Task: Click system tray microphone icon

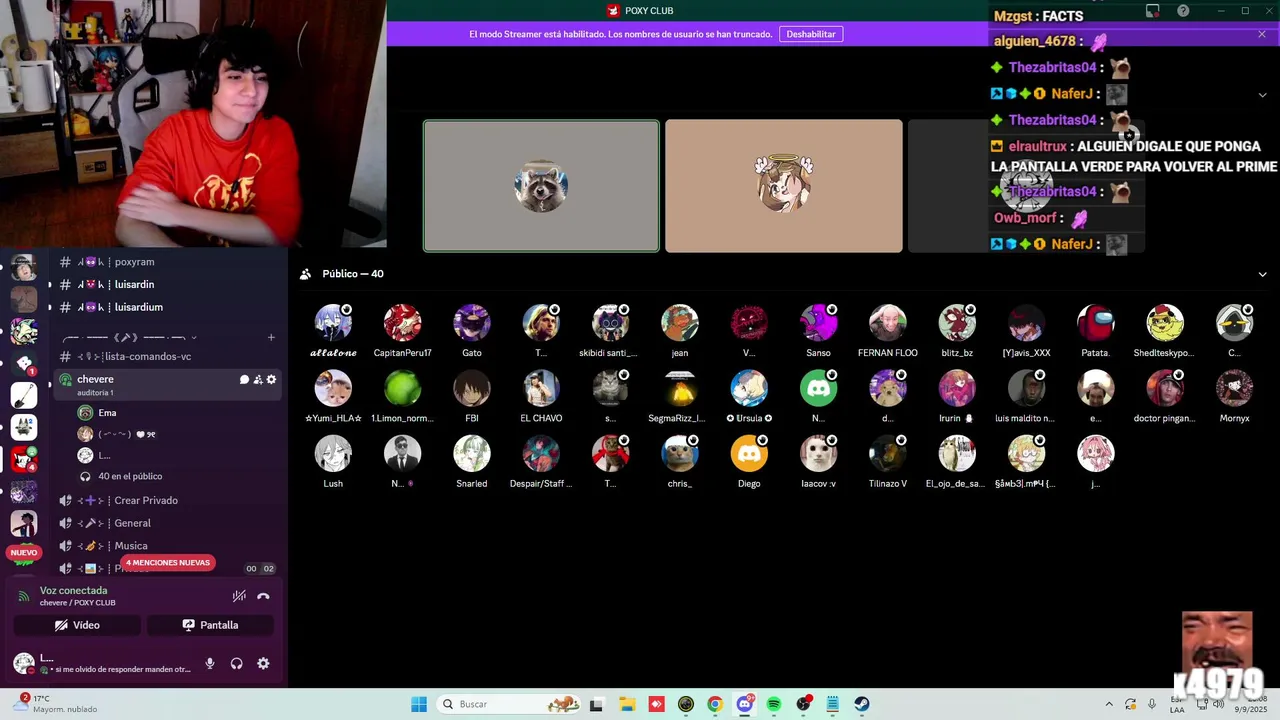Action: [1152, 704]
